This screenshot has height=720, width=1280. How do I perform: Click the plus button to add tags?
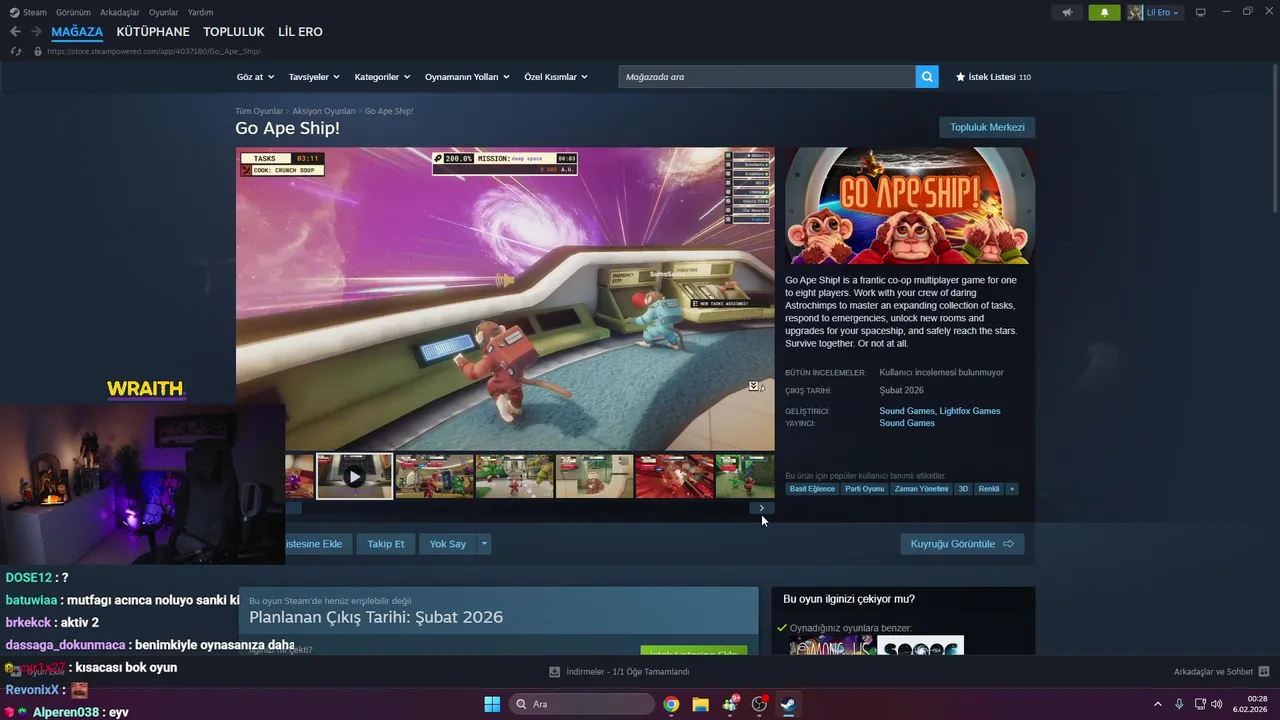pos(1012,489)
